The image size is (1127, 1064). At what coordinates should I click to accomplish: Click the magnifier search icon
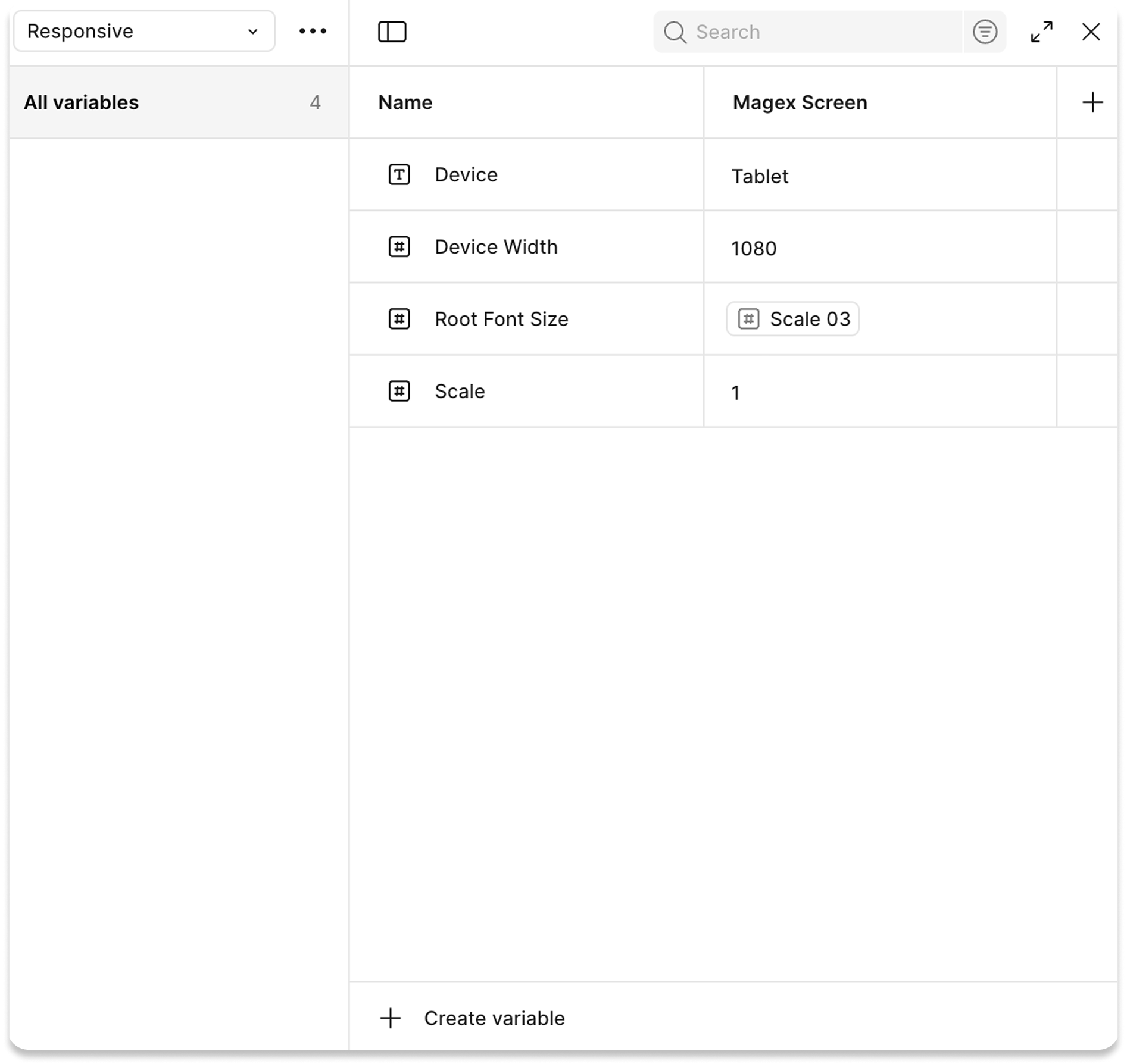coord(675,32)
